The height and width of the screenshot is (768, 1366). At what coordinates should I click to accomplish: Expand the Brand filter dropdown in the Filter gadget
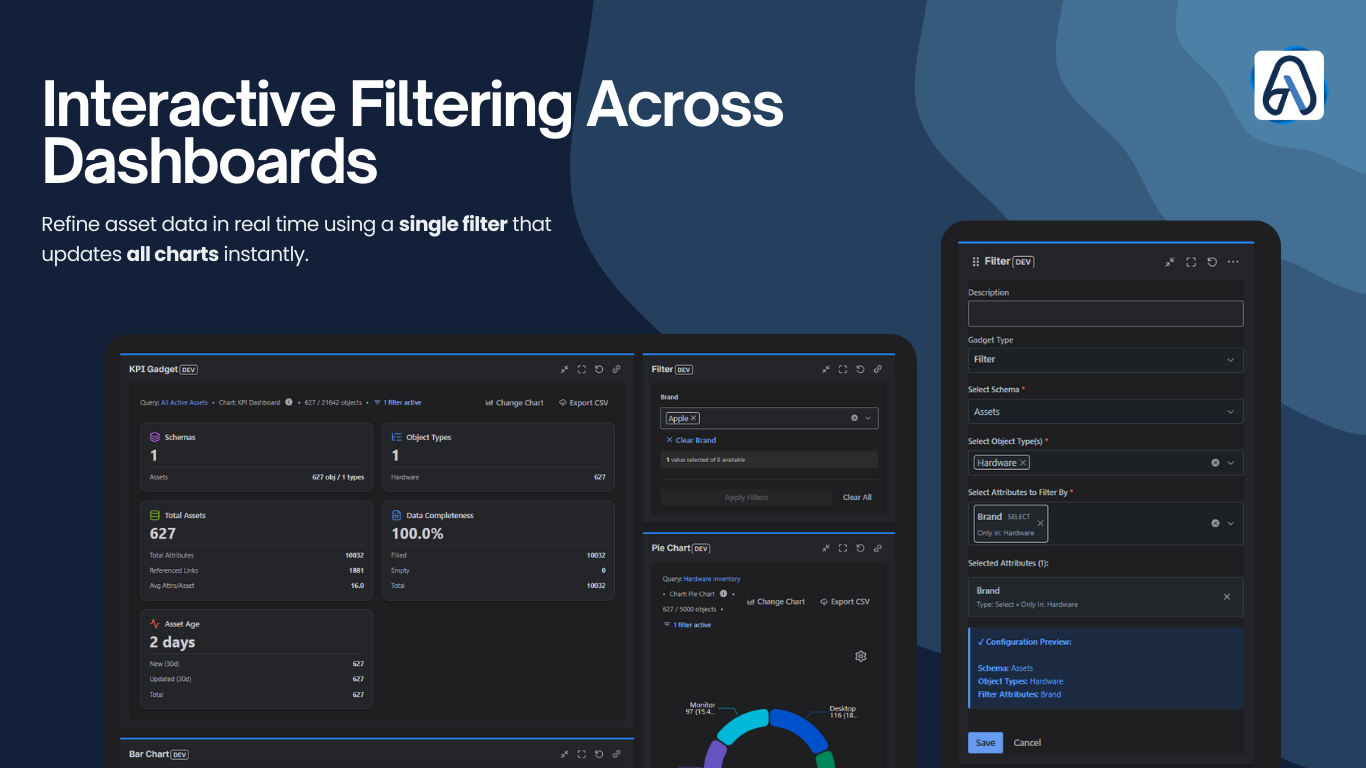868,418
